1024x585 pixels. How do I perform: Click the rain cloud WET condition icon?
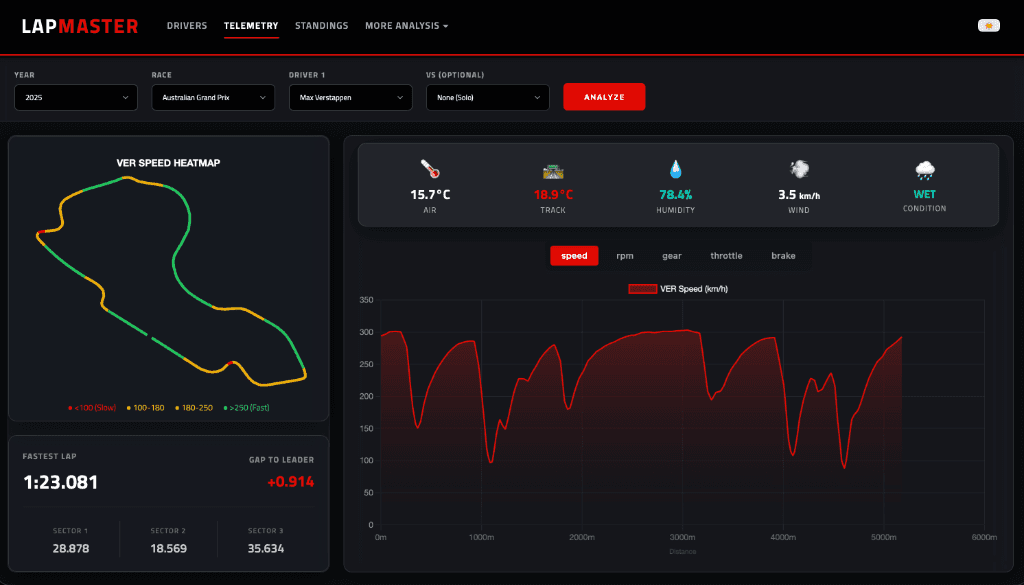pos(925,169)
